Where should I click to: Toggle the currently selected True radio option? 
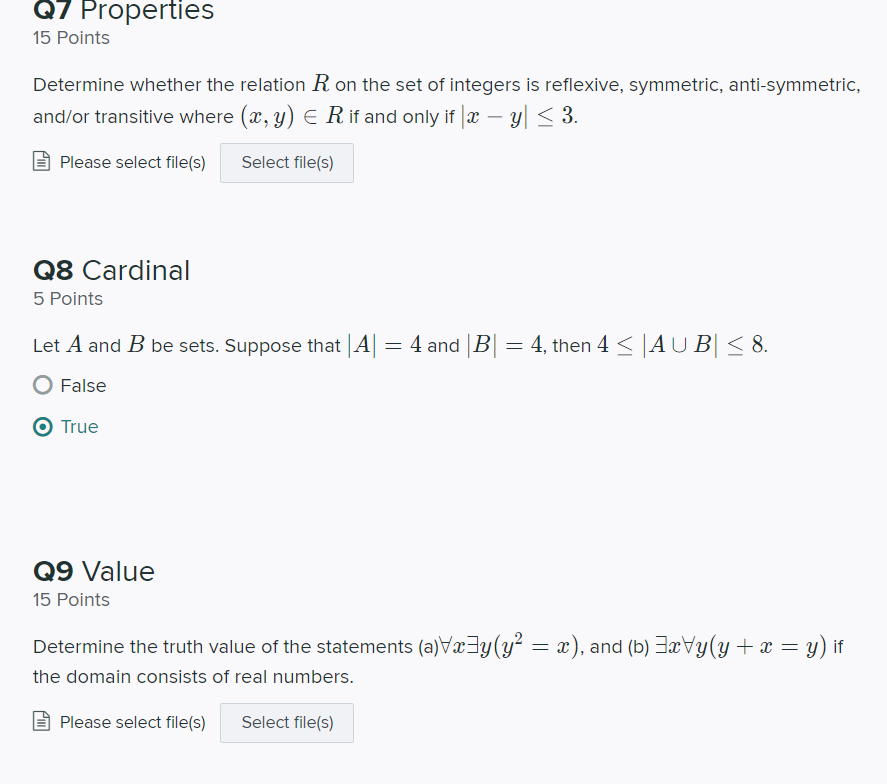click(42, 426)
